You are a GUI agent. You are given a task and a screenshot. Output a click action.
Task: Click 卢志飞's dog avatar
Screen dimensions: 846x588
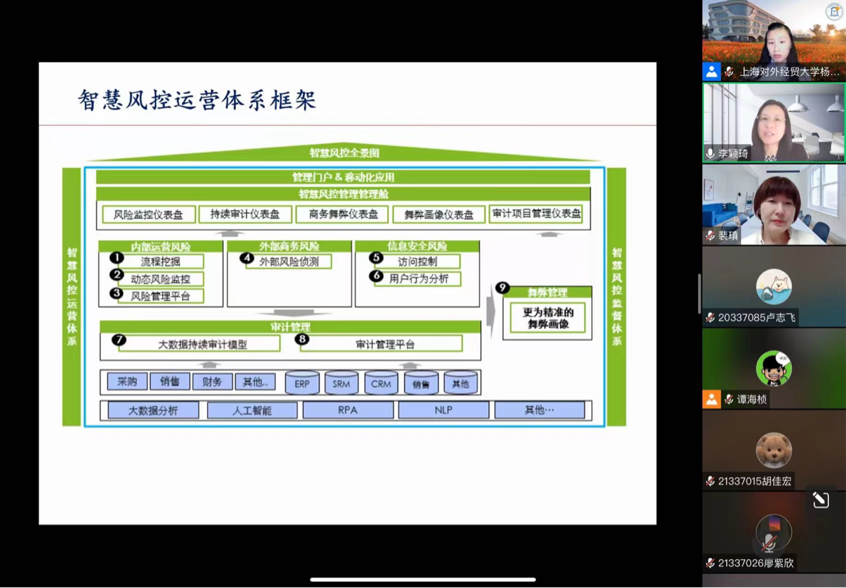pos(773,286)
